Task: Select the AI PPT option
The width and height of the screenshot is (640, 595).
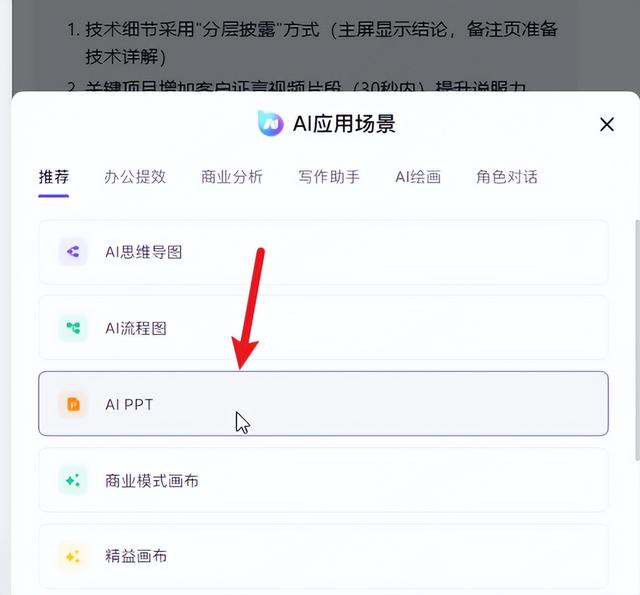Action: [x=323, y=404]
